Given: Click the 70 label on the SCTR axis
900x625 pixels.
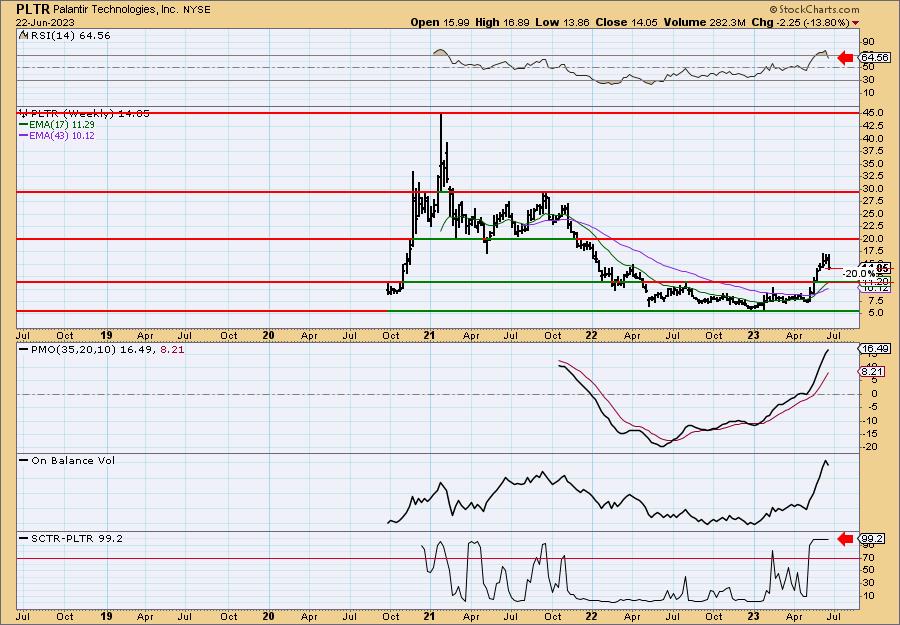Looking at the screenshot, I should tap(869, 558).
